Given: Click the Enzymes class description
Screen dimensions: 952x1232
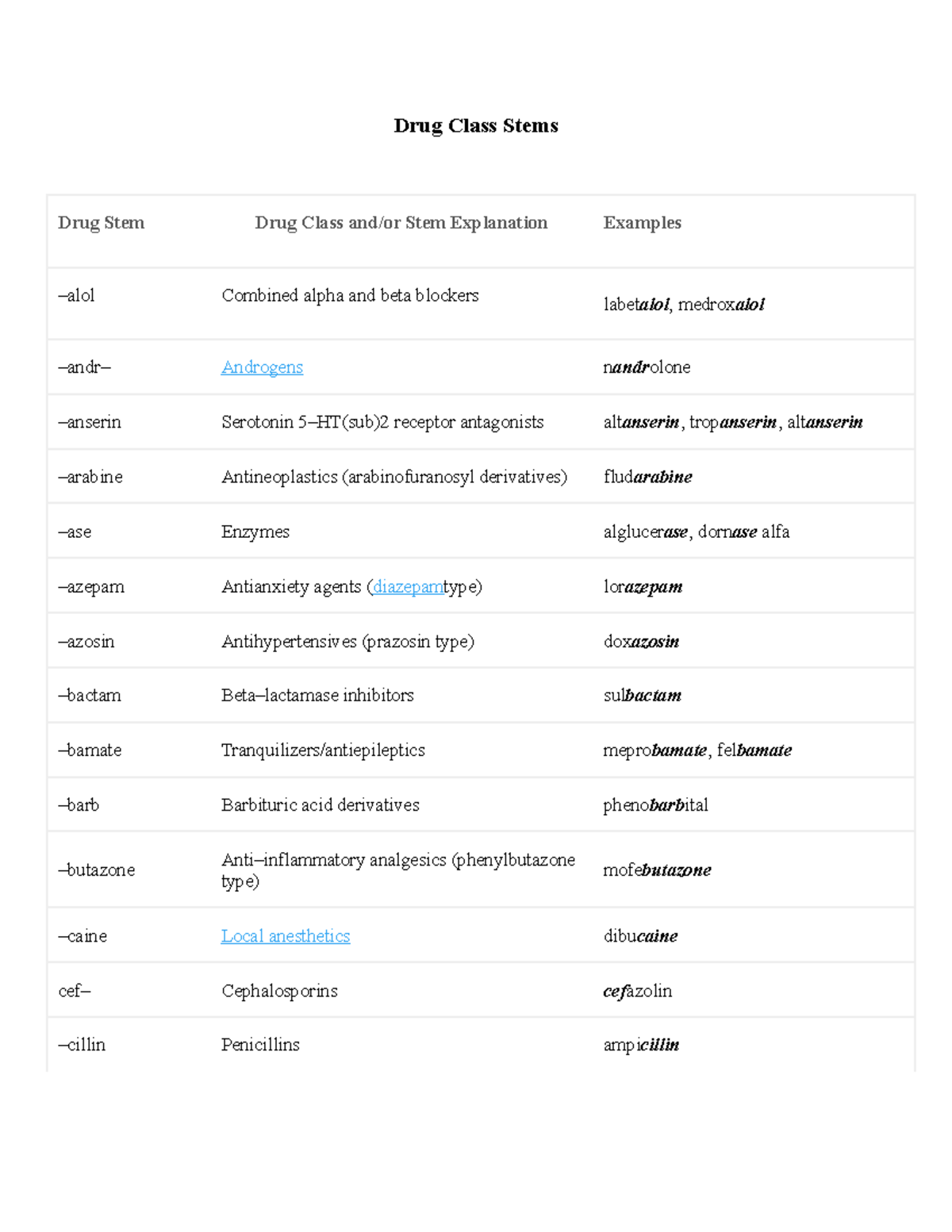Looking at the screenshot, I should [255, 532].
